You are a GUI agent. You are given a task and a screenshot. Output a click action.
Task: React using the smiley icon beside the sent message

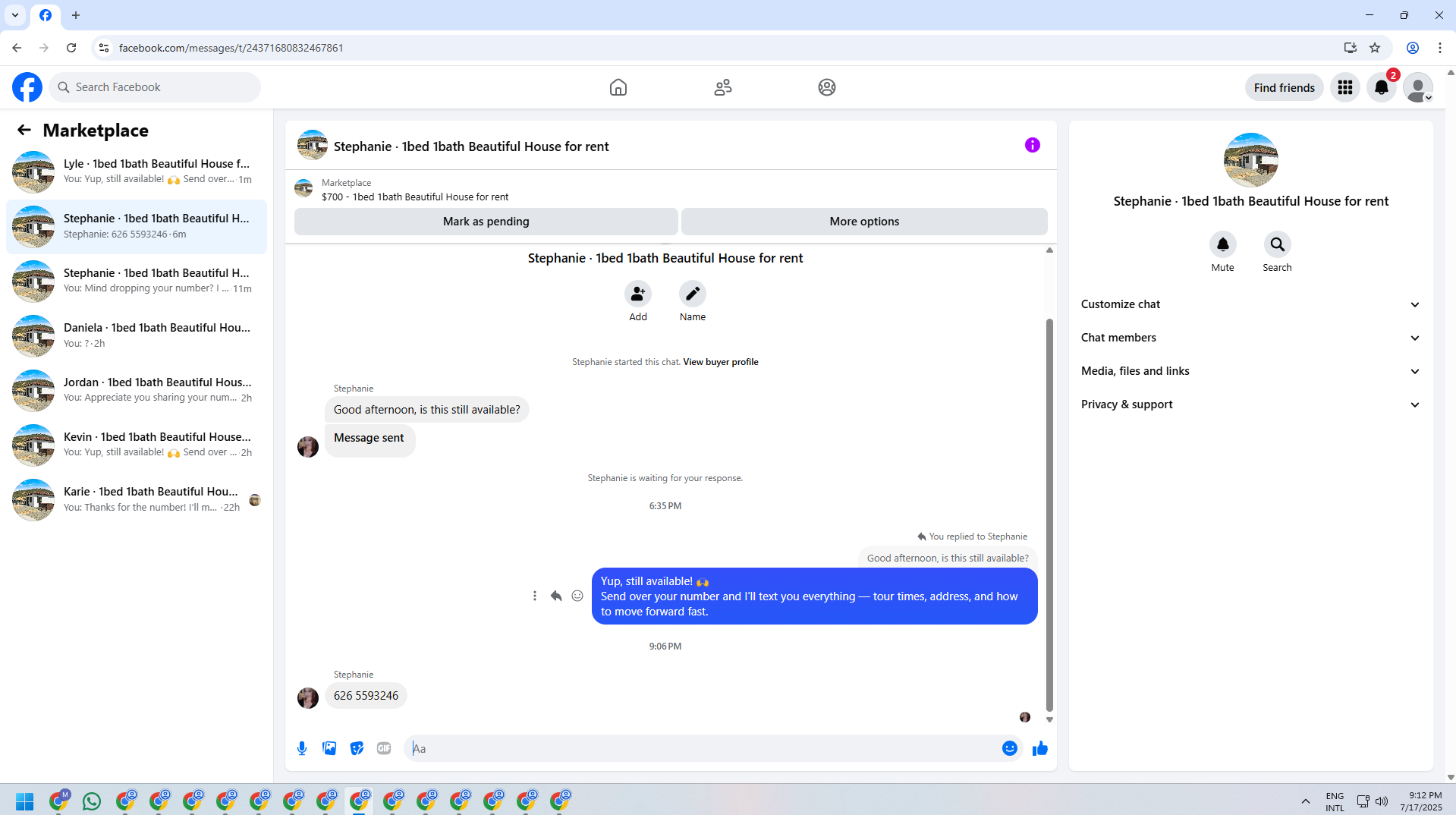click(x=577, y=596)
